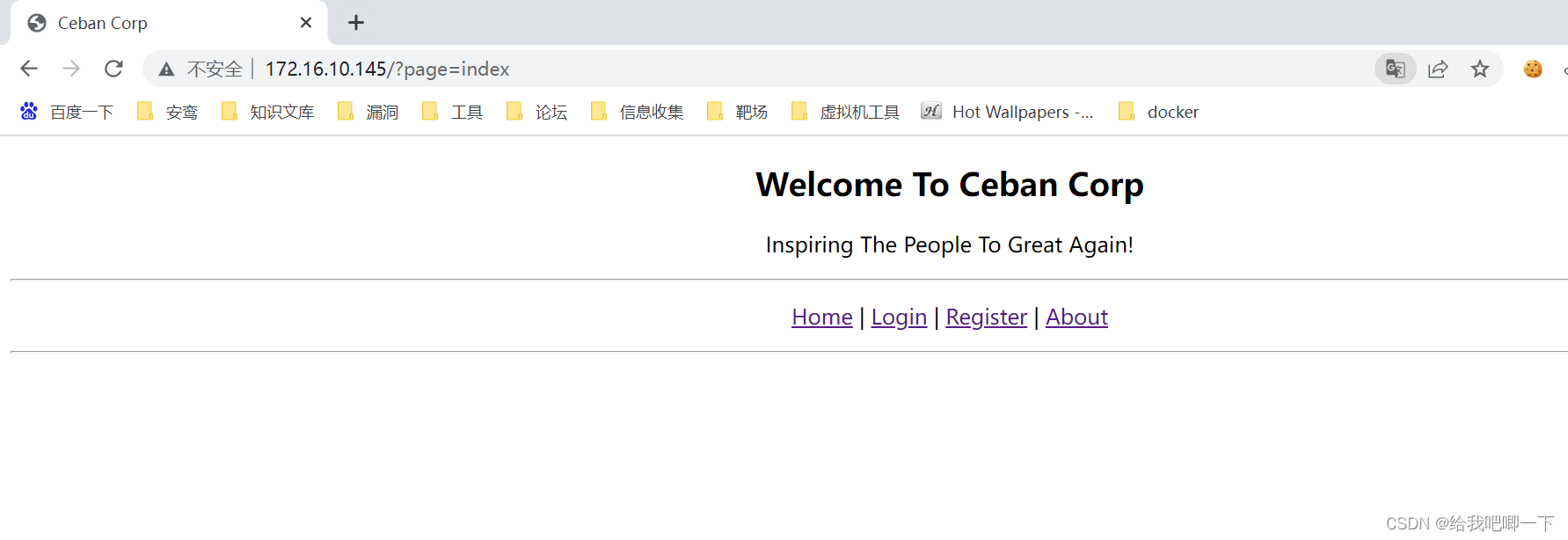Click the share page icon
This screenshot has height=540, width=1568.
click(1438, 69)
